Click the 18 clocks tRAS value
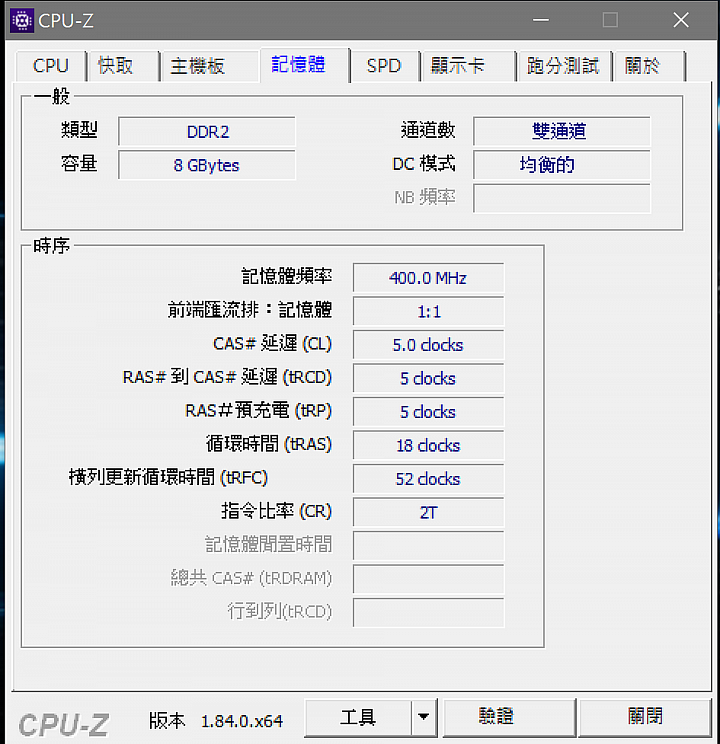 428,445
